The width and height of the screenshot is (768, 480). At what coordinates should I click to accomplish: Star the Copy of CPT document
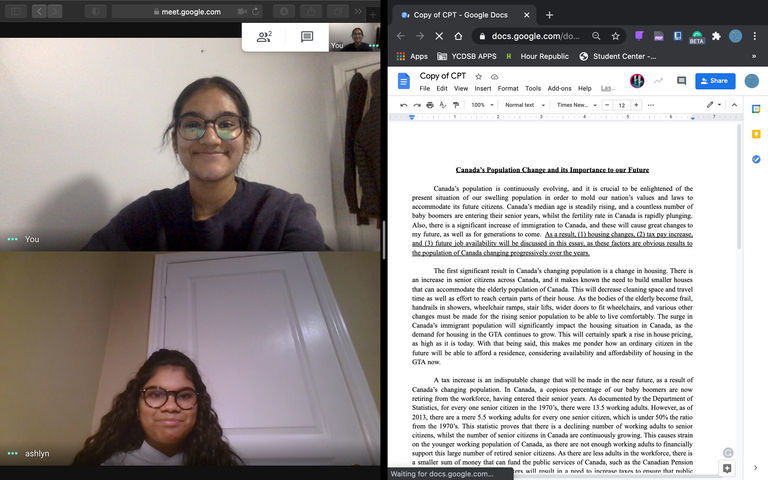click(479, 77)
